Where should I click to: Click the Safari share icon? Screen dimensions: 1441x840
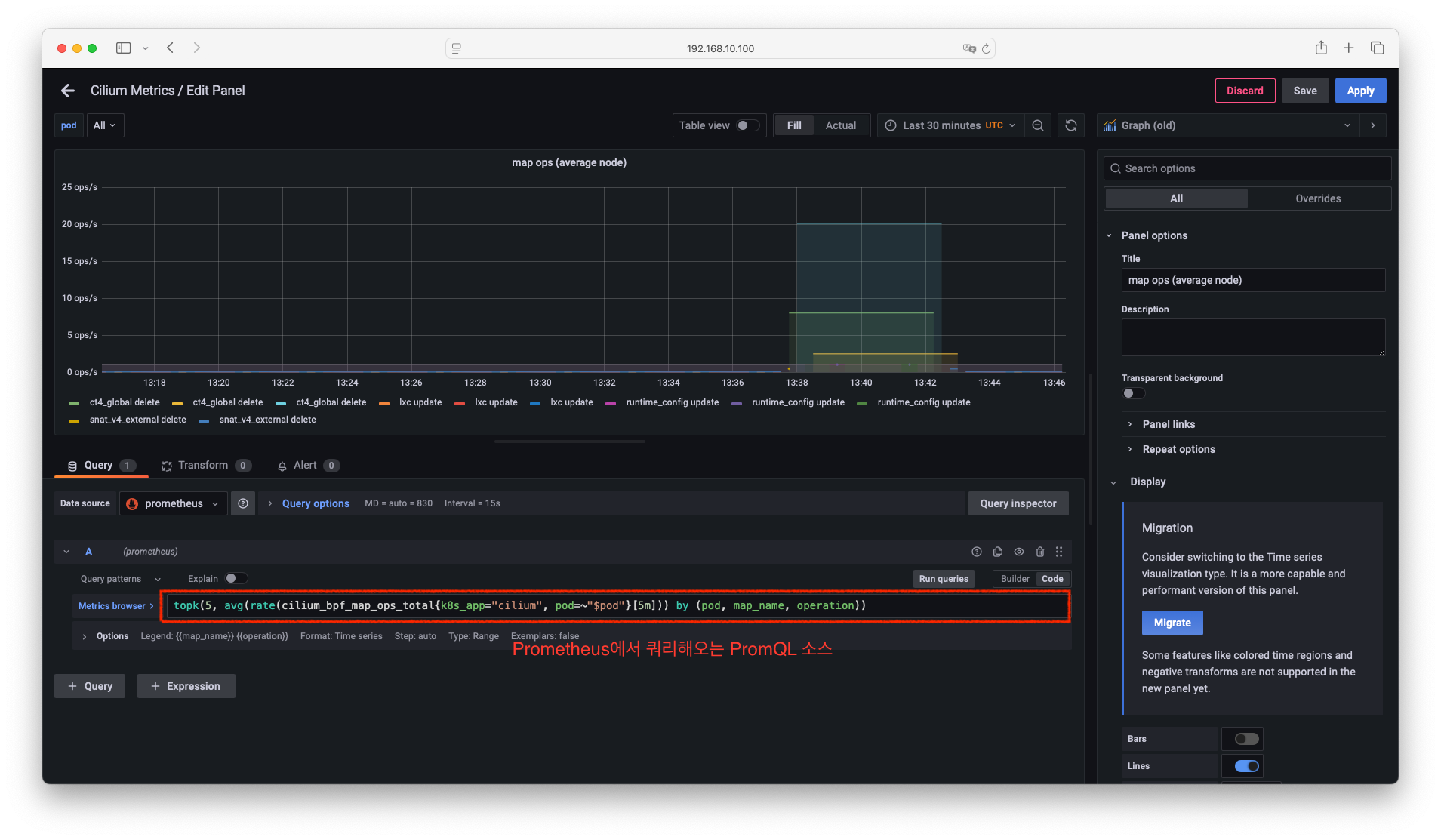pyautogui.click(x=1321, y=48)
